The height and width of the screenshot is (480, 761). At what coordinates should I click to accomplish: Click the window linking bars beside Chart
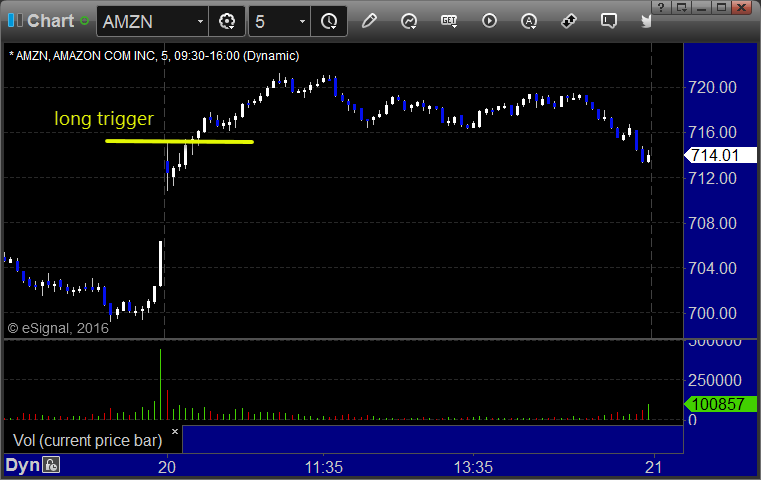tap(15, 20)
